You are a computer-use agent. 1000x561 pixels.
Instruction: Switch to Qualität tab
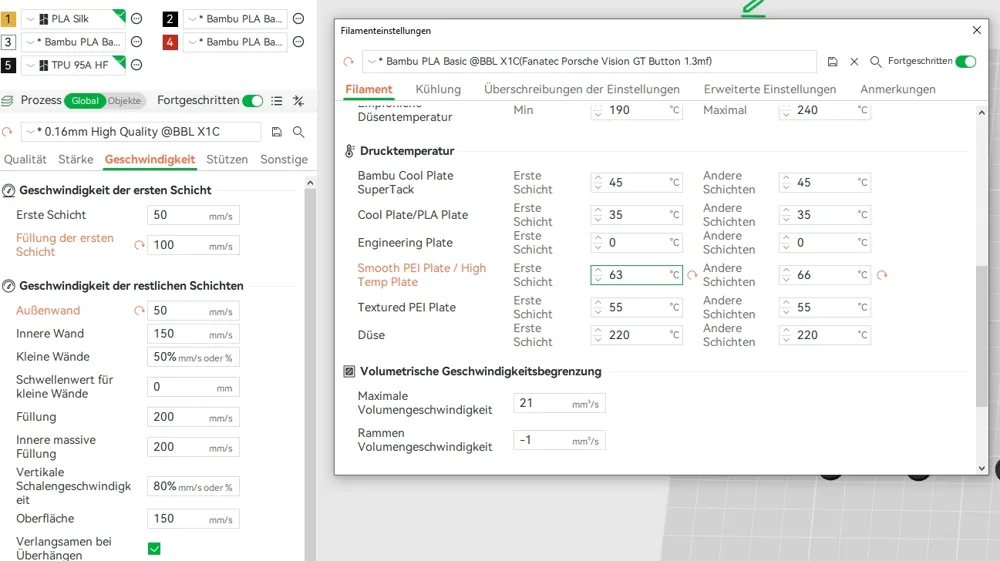(25, 159)
